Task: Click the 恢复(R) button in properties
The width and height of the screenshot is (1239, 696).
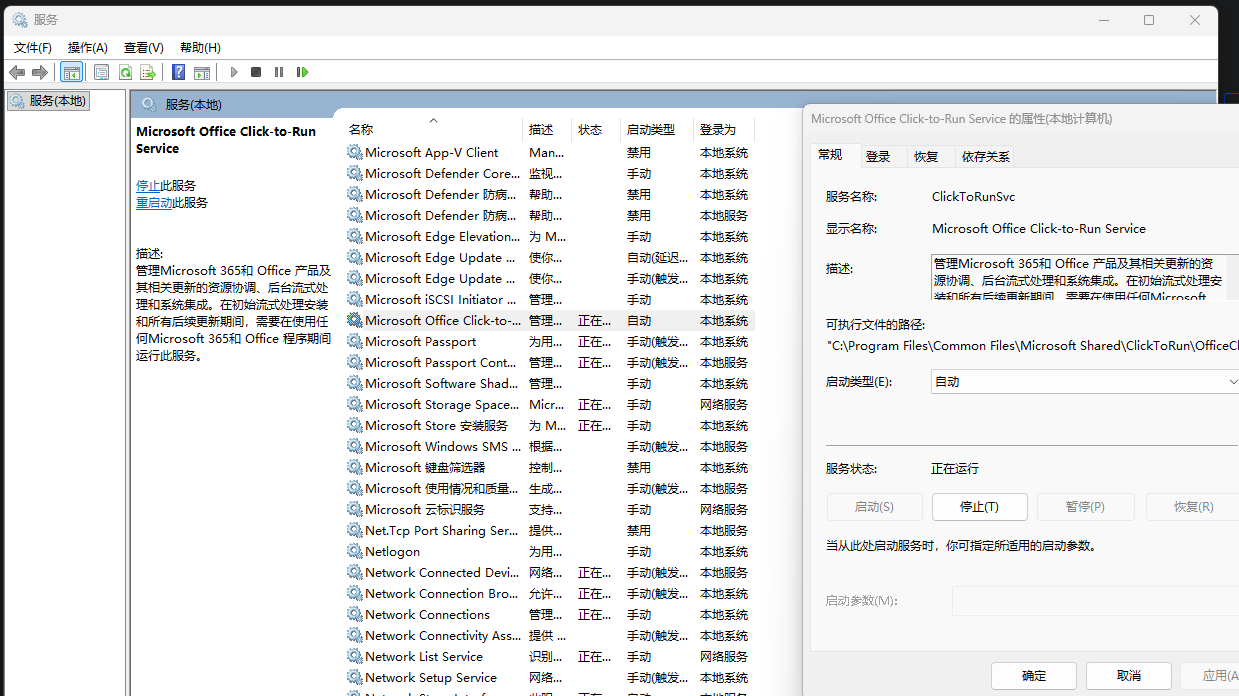Action: point(1192,507)
